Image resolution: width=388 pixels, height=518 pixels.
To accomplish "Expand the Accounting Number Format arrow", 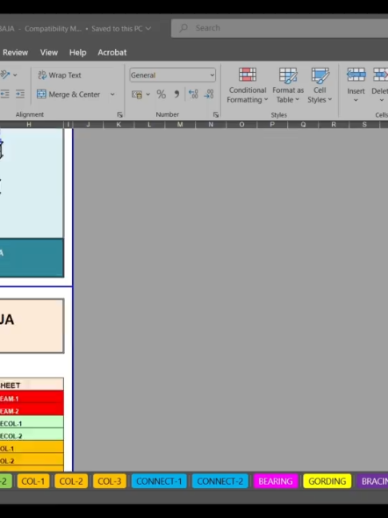I will pos(148,94).
